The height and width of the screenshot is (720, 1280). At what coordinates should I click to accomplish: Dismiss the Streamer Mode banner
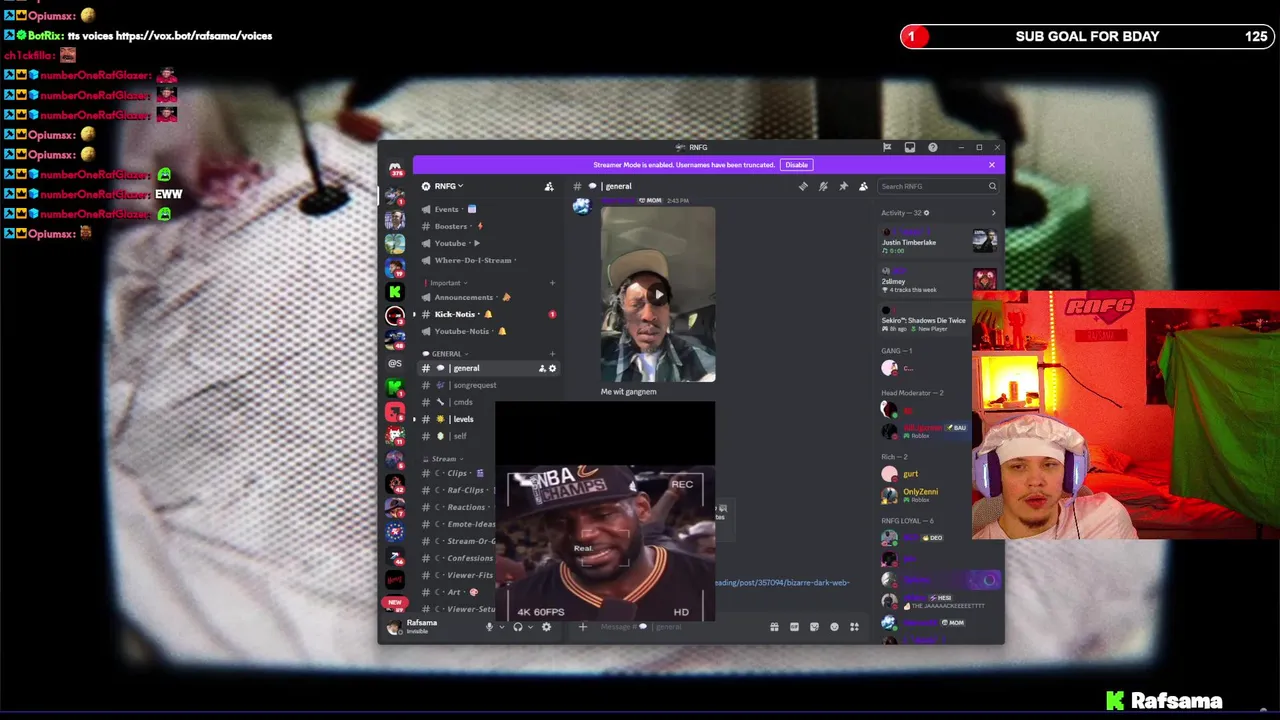coord(992,165)
